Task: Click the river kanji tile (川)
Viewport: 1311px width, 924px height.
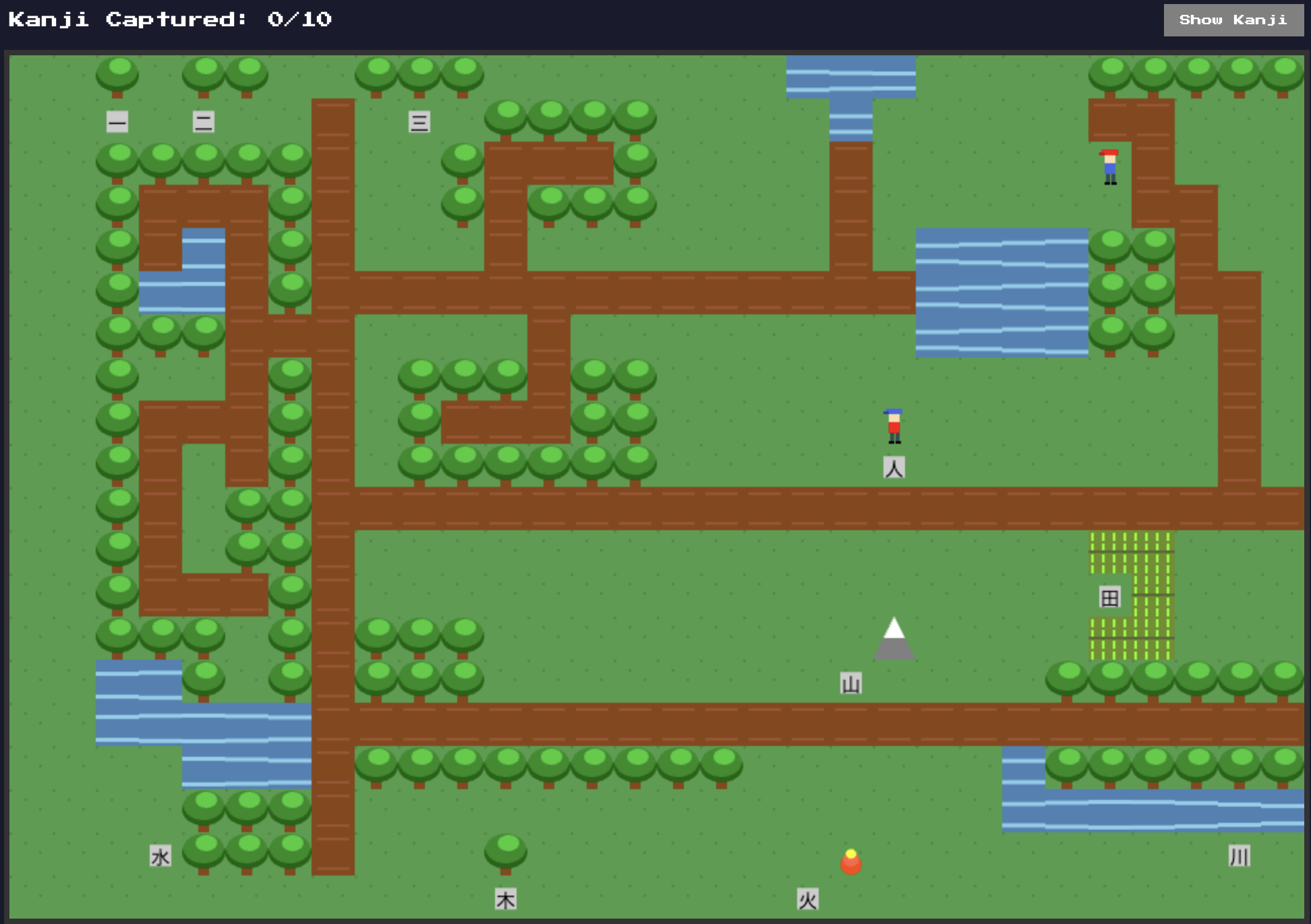Action: 1239,856
